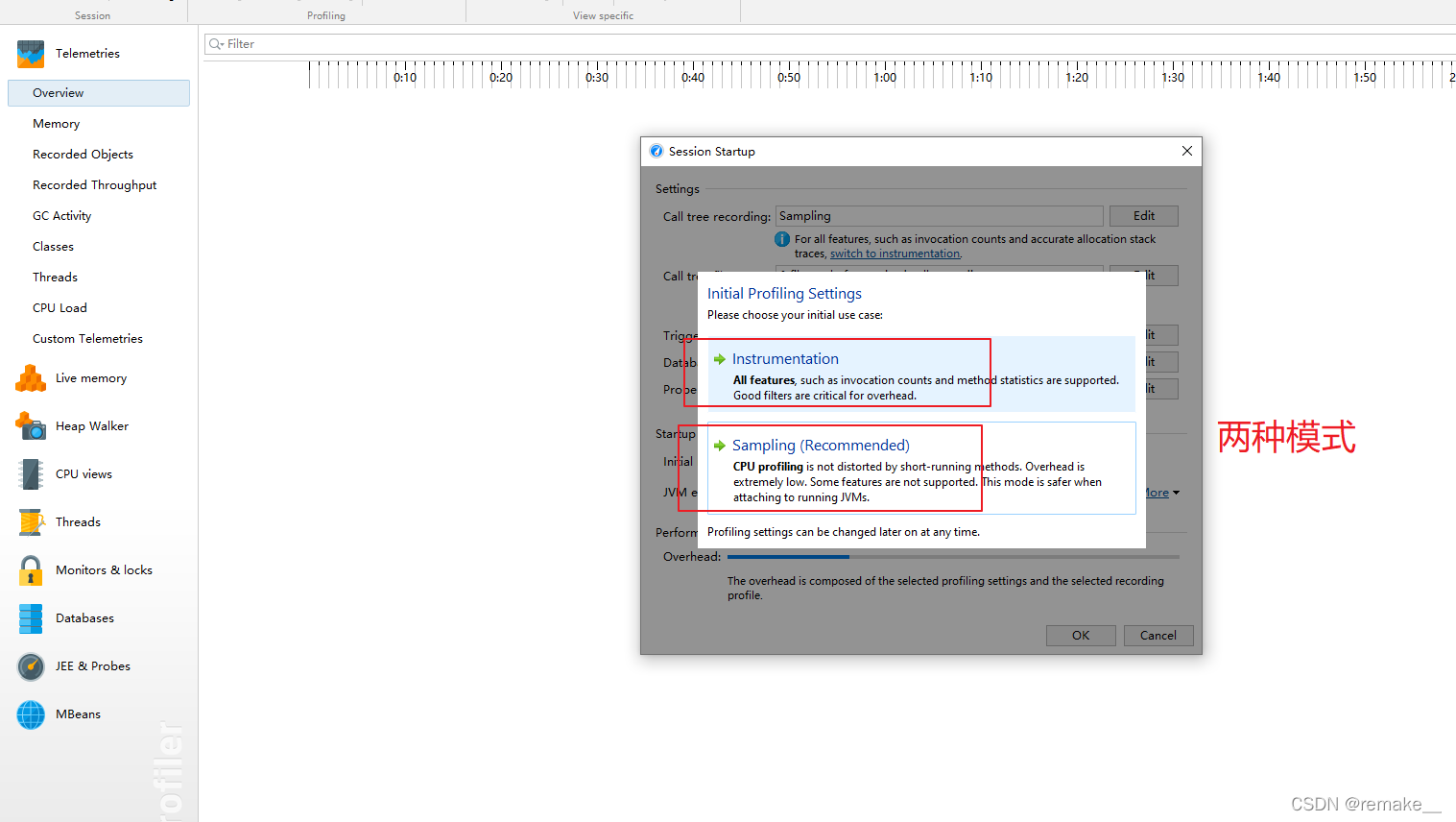1456x822 pixels.
Task: Choose the Instrumentation use case
Action: pyautogui.click(x=921, y=375)
